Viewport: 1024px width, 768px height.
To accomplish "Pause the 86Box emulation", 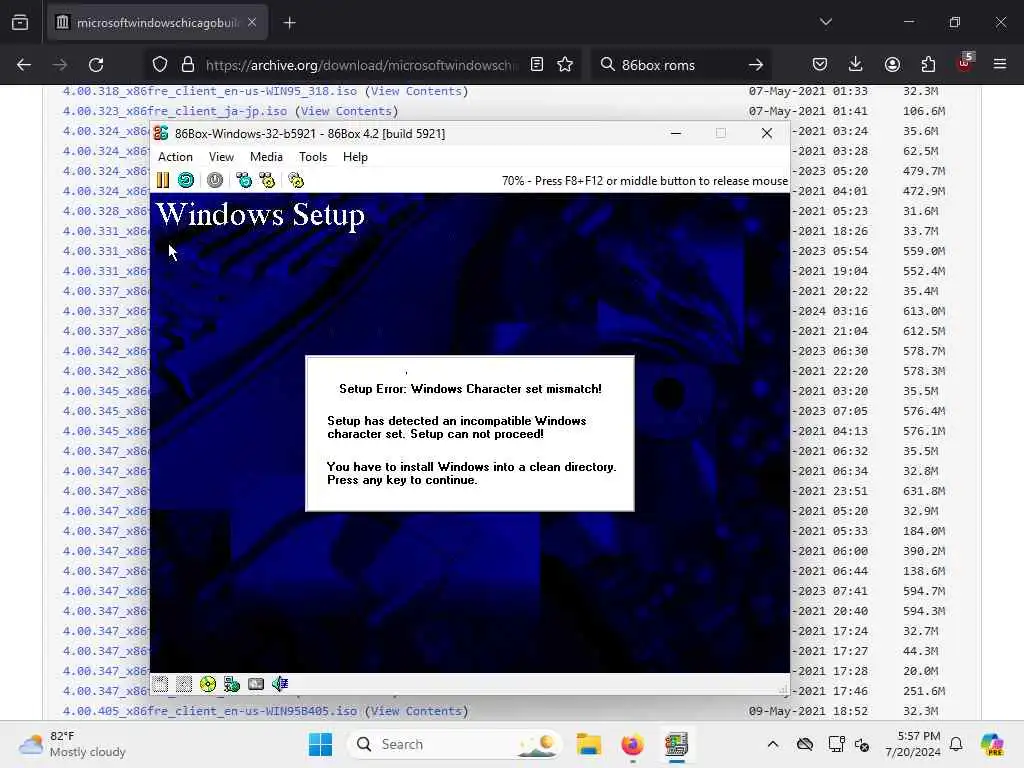I will [x=163, y=180].
